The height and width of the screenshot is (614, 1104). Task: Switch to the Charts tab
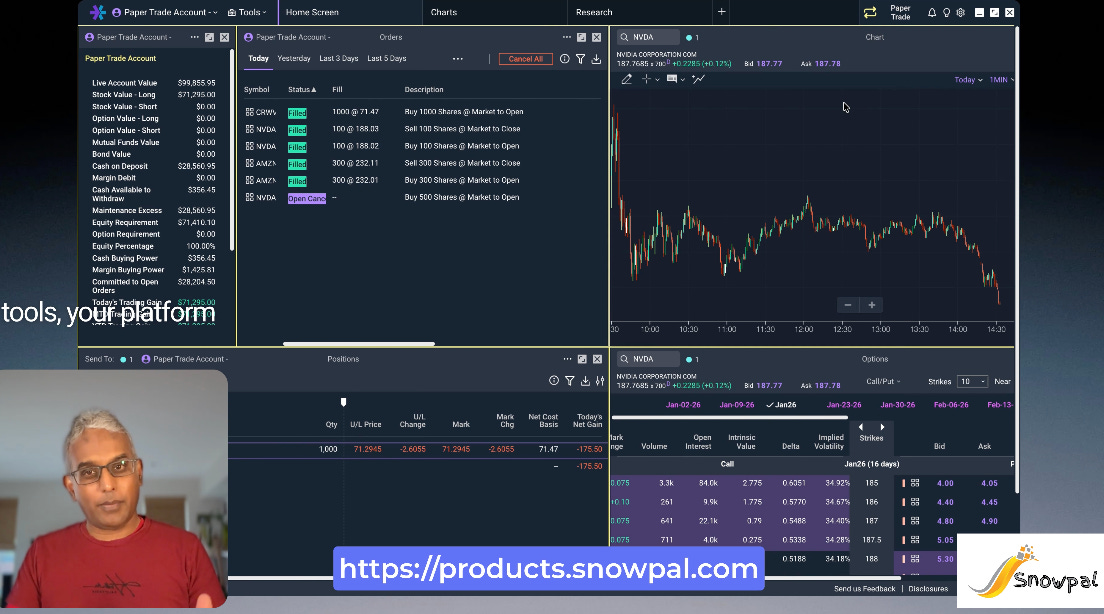(444, 12)
